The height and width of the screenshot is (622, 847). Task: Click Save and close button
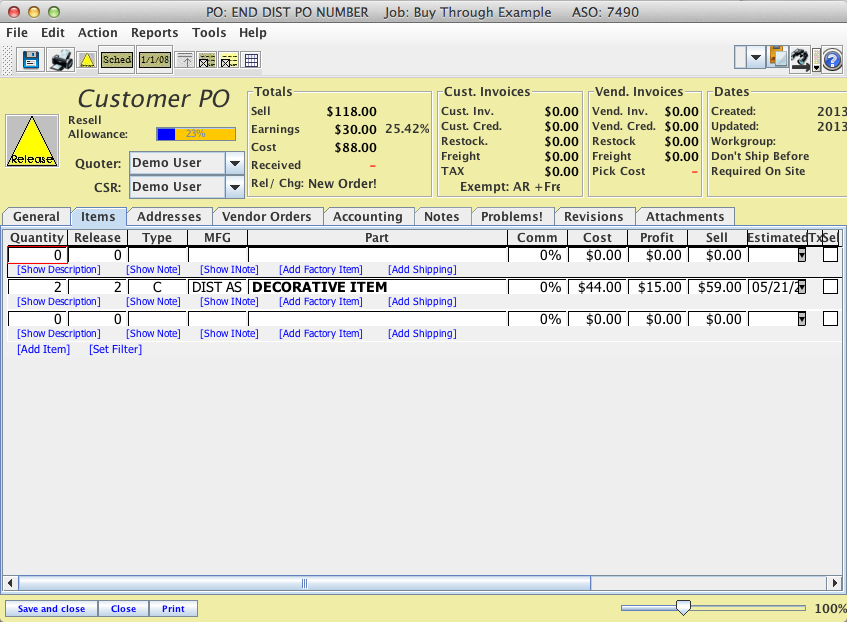(x=51, y=608)
